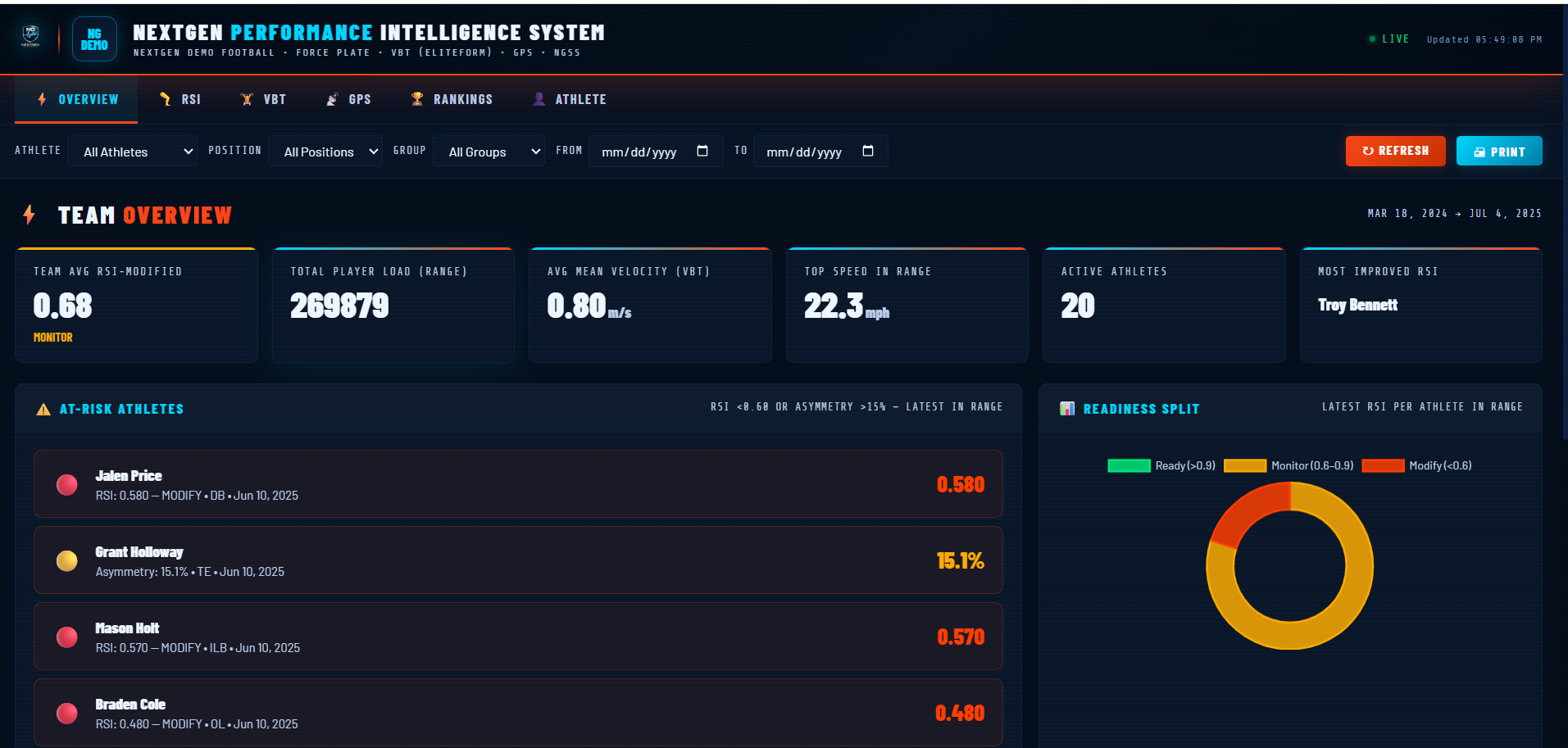Toggle the Ready (>0.9) legend swatch
Viewport: 1568px width, 748px height.
(1129, 465)
